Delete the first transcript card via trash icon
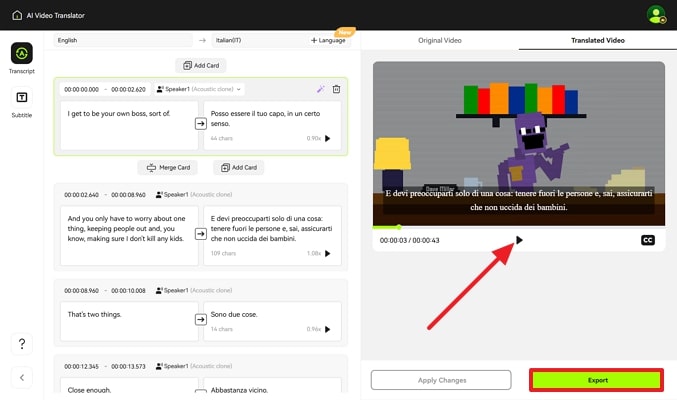Viewport: 677px width, 400px height. click(x=336, y=89)
